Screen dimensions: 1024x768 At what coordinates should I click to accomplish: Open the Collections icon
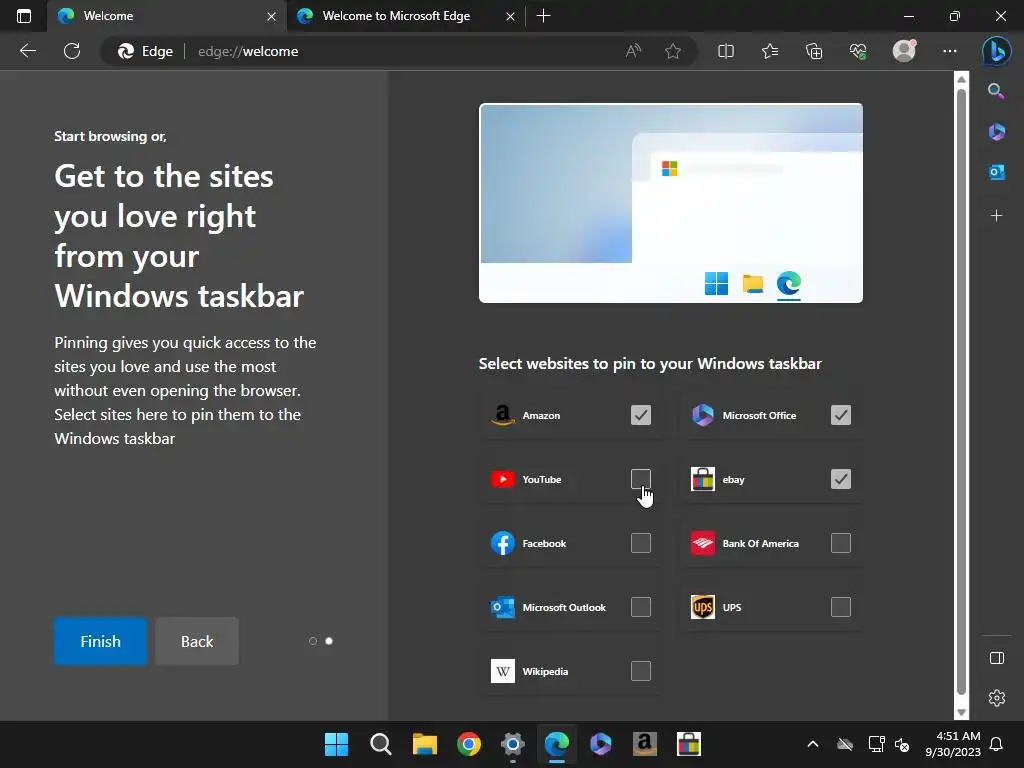(x=814, y=51)
